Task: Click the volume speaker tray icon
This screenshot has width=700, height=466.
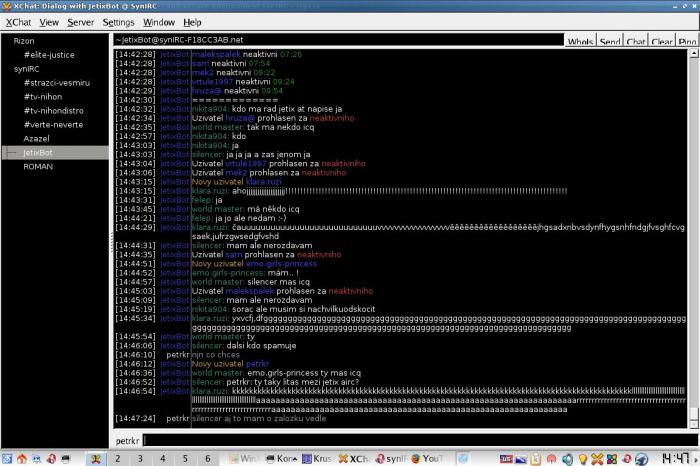Action: click(567, 459)
